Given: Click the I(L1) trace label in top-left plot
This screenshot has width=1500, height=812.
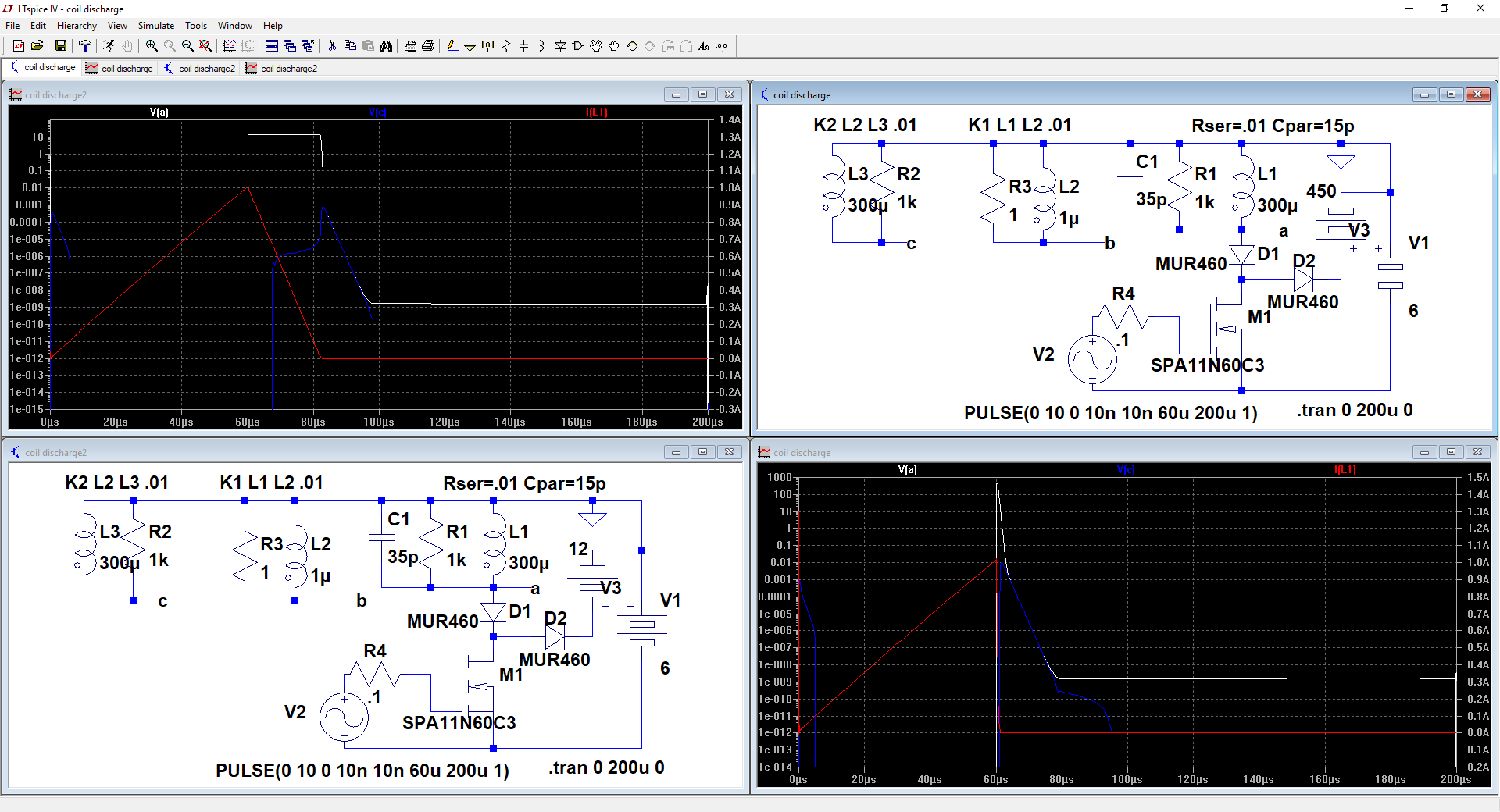Looking at the screenshot, I should [596, 112].
